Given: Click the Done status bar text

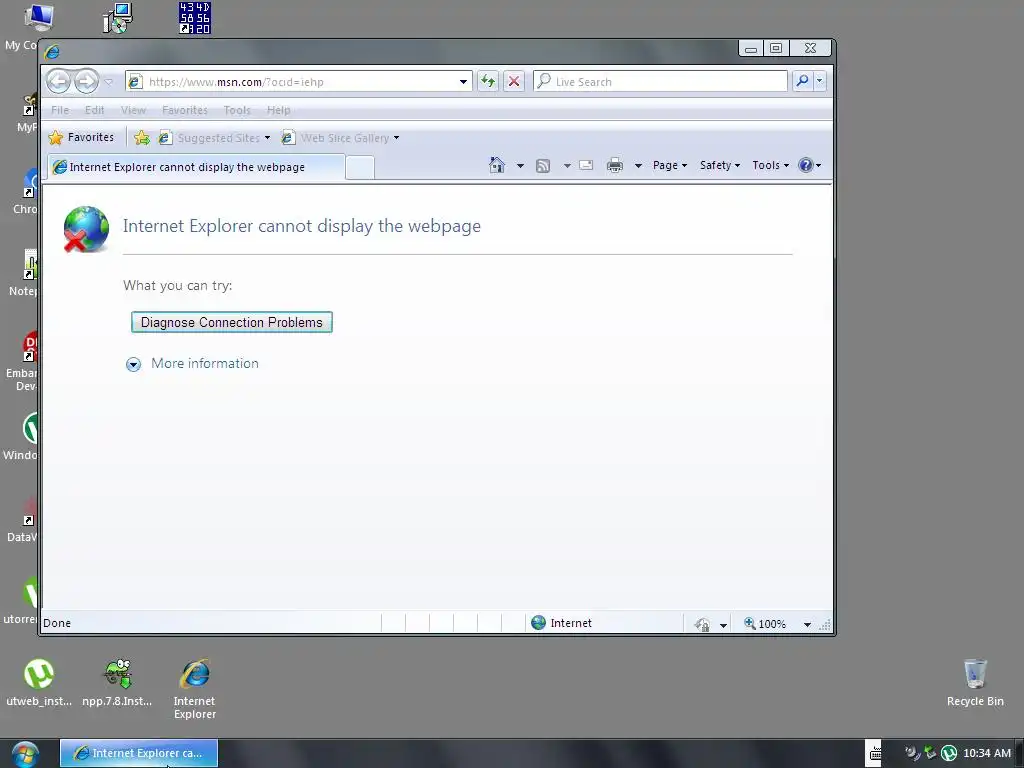Looking at the screenshot, I should 57,623.
